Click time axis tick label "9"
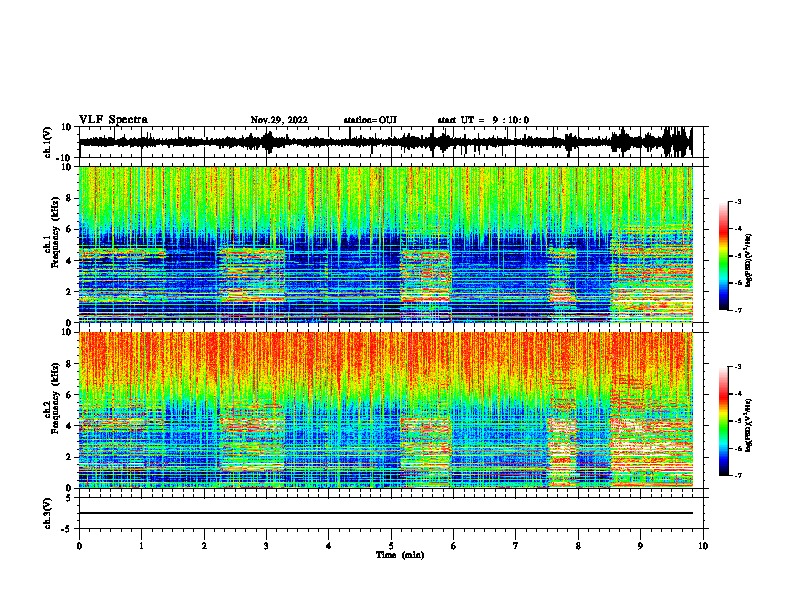The image size is (792, 612). tap(640, 546)
